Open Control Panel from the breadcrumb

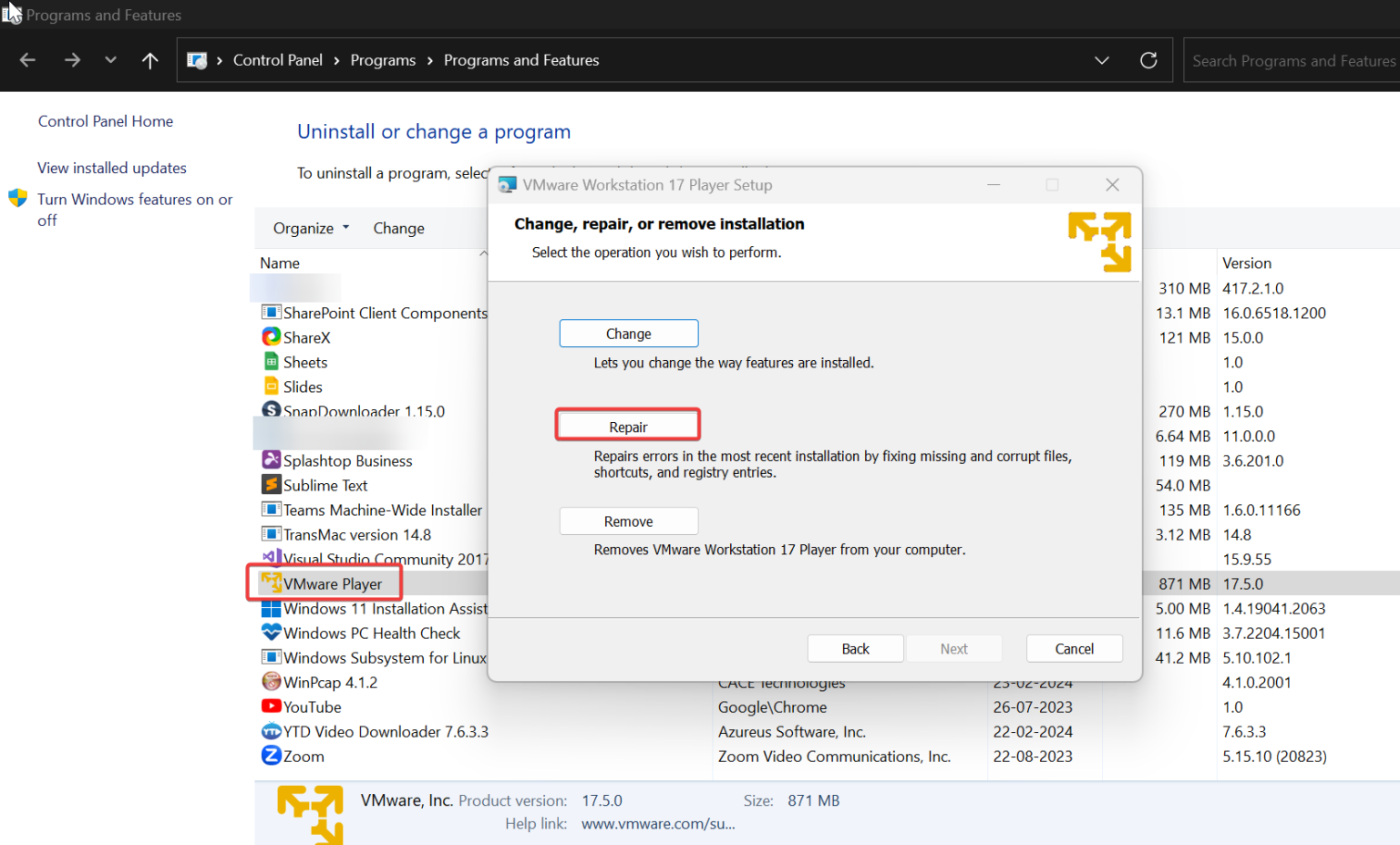tap(277, 59)
